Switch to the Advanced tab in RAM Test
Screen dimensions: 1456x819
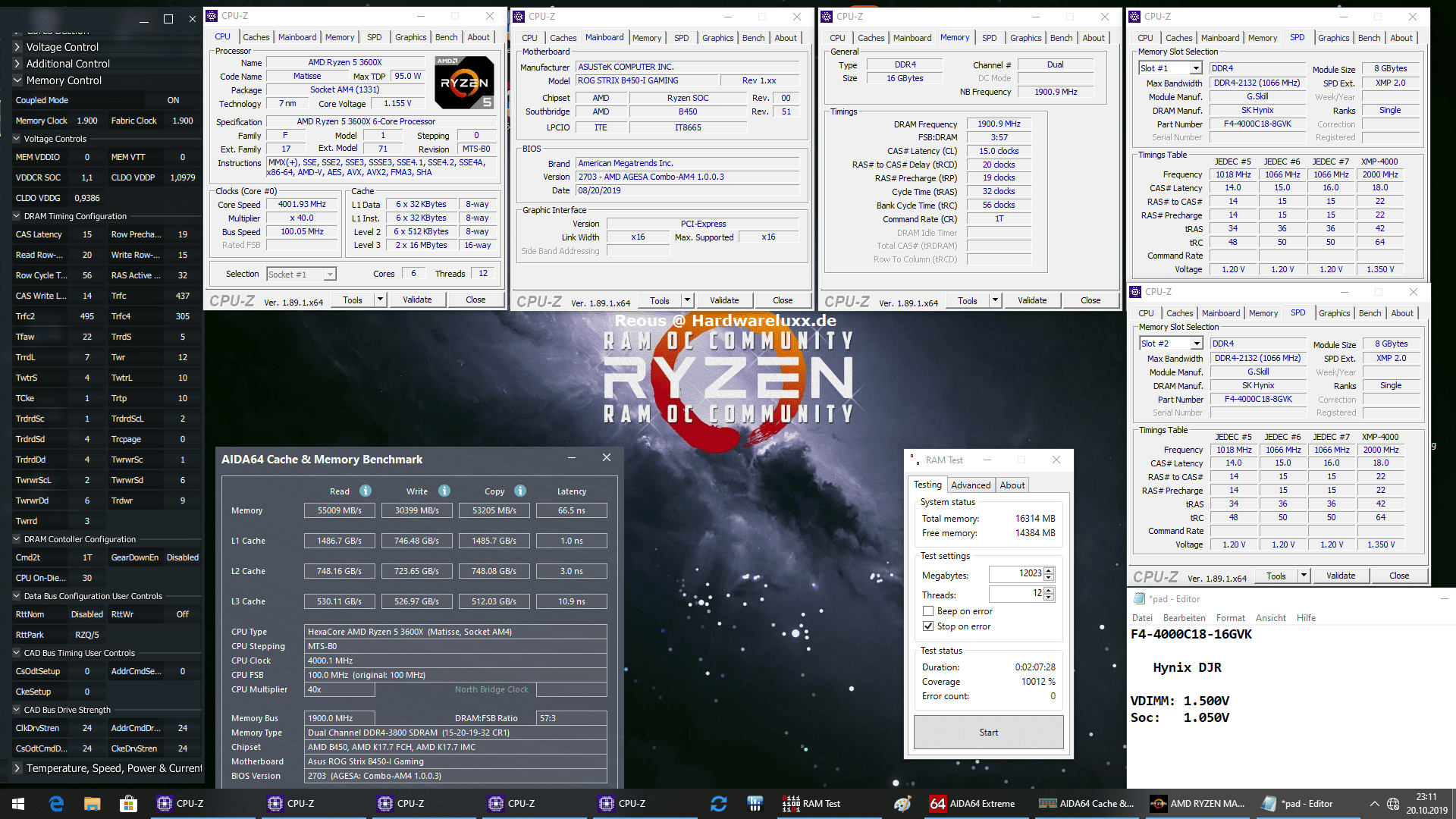point(971,485)
